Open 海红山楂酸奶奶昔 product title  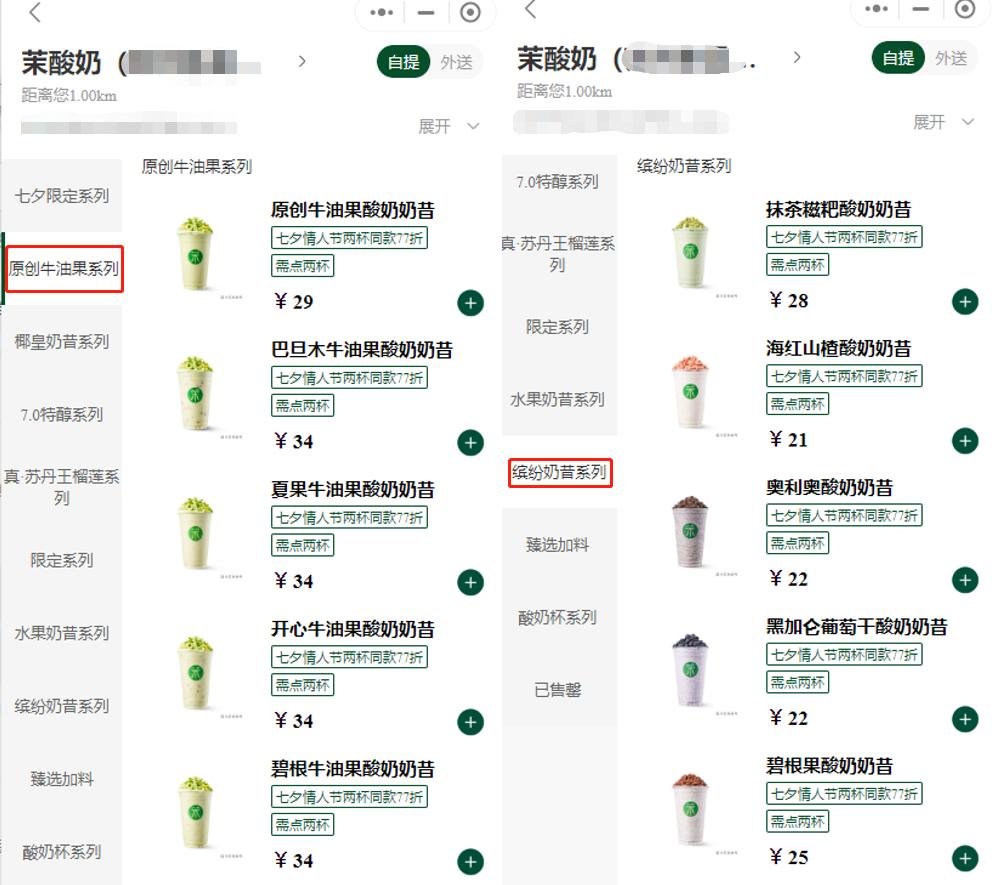839,349
